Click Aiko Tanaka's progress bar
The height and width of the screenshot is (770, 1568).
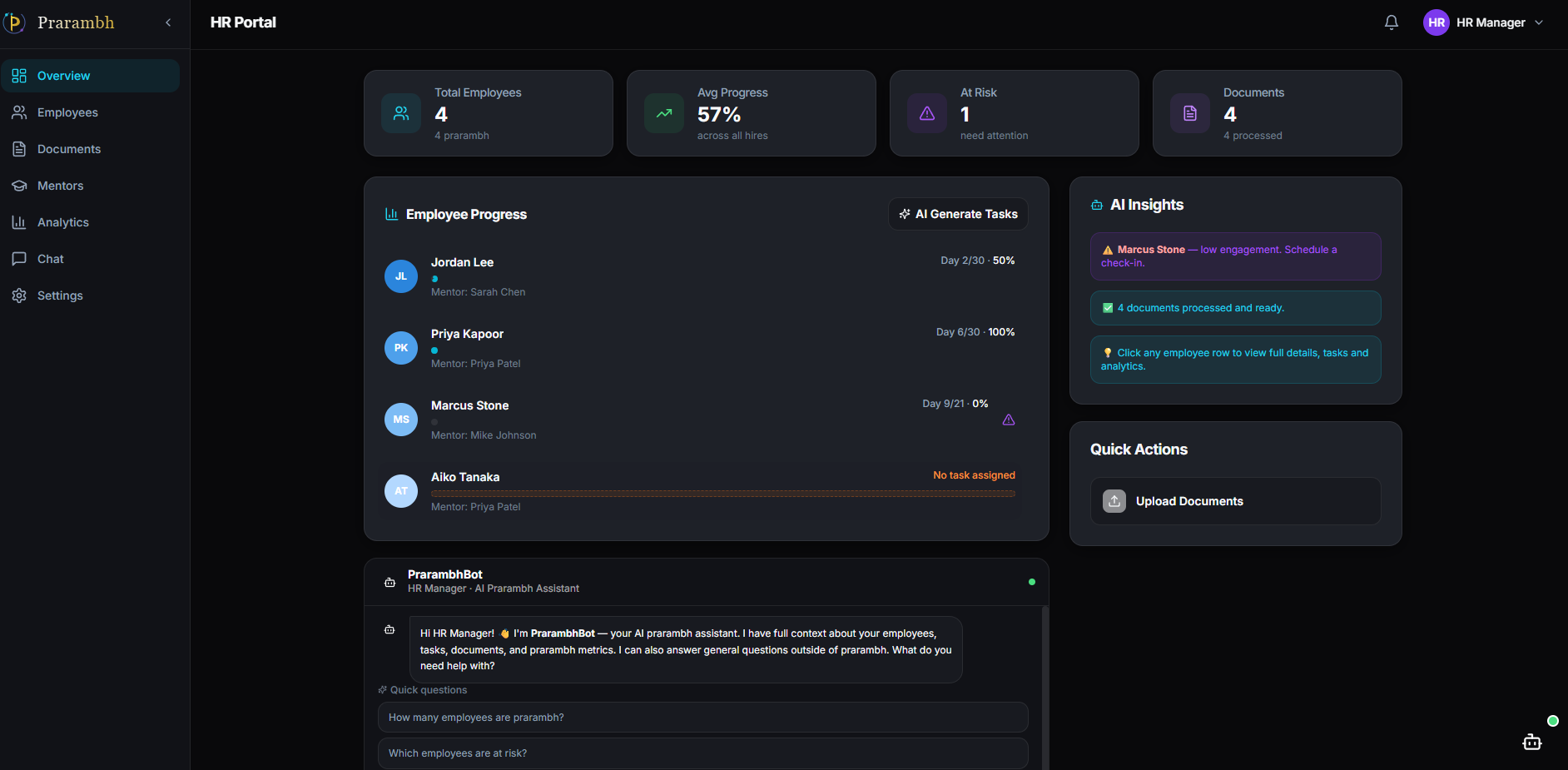(x=723, y=494)
